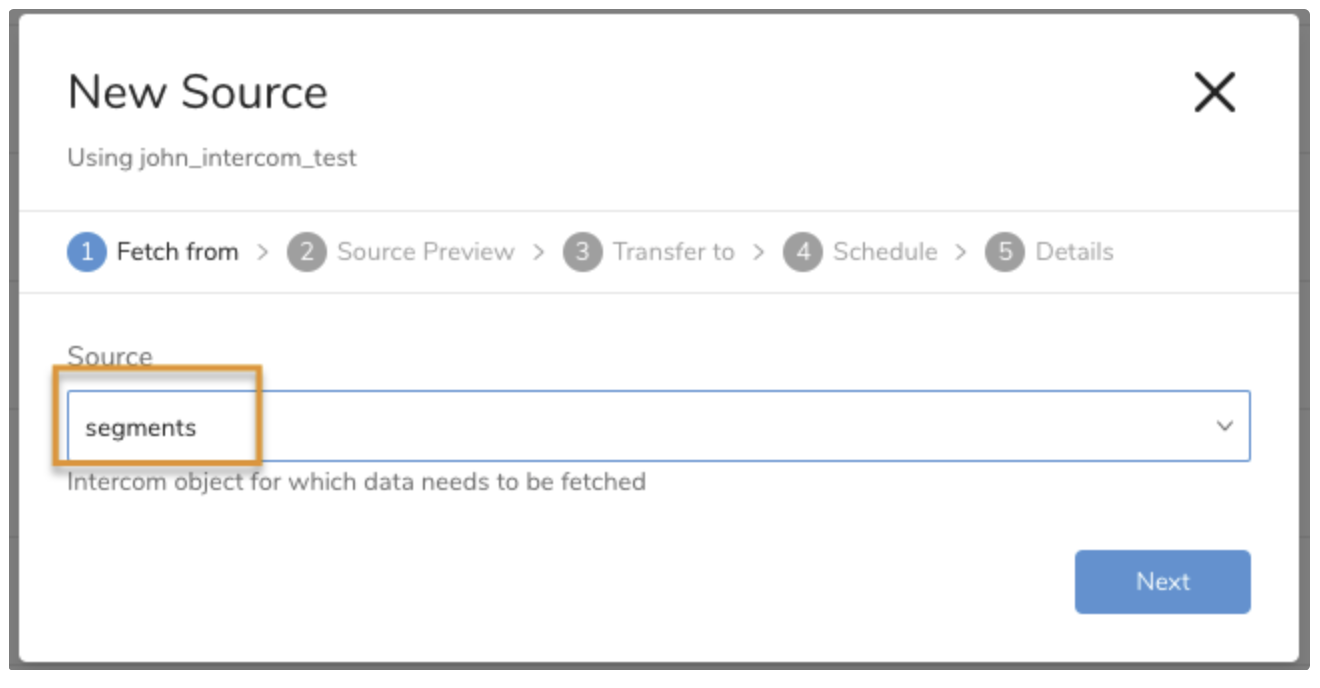Image resolution: width=1320 pixels, height=688 pixels.
Task: Click the New Source dialog title
Action: coord(198,93)
